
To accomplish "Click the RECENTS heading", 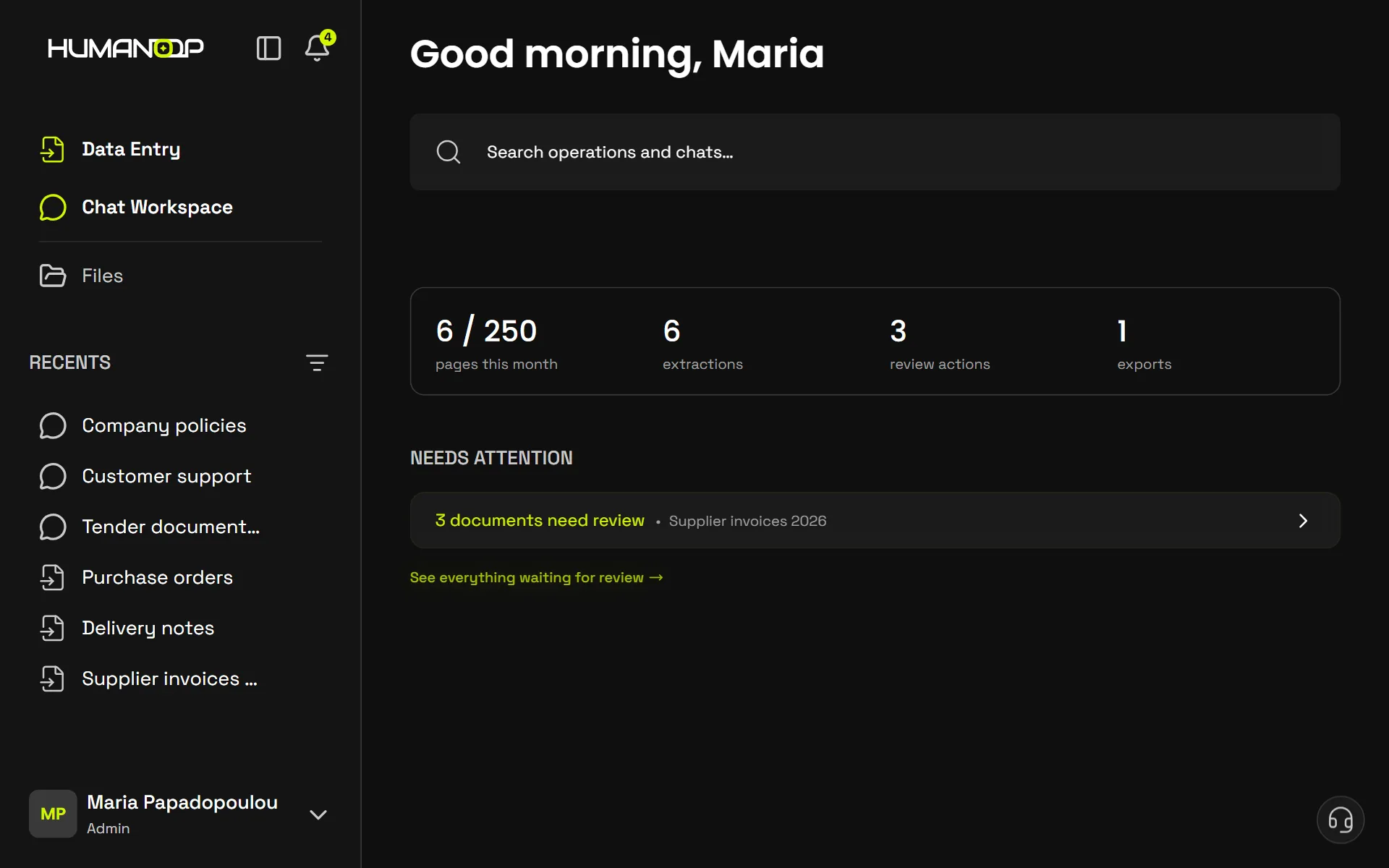I will pyautogui.click(x=70, y=363).
